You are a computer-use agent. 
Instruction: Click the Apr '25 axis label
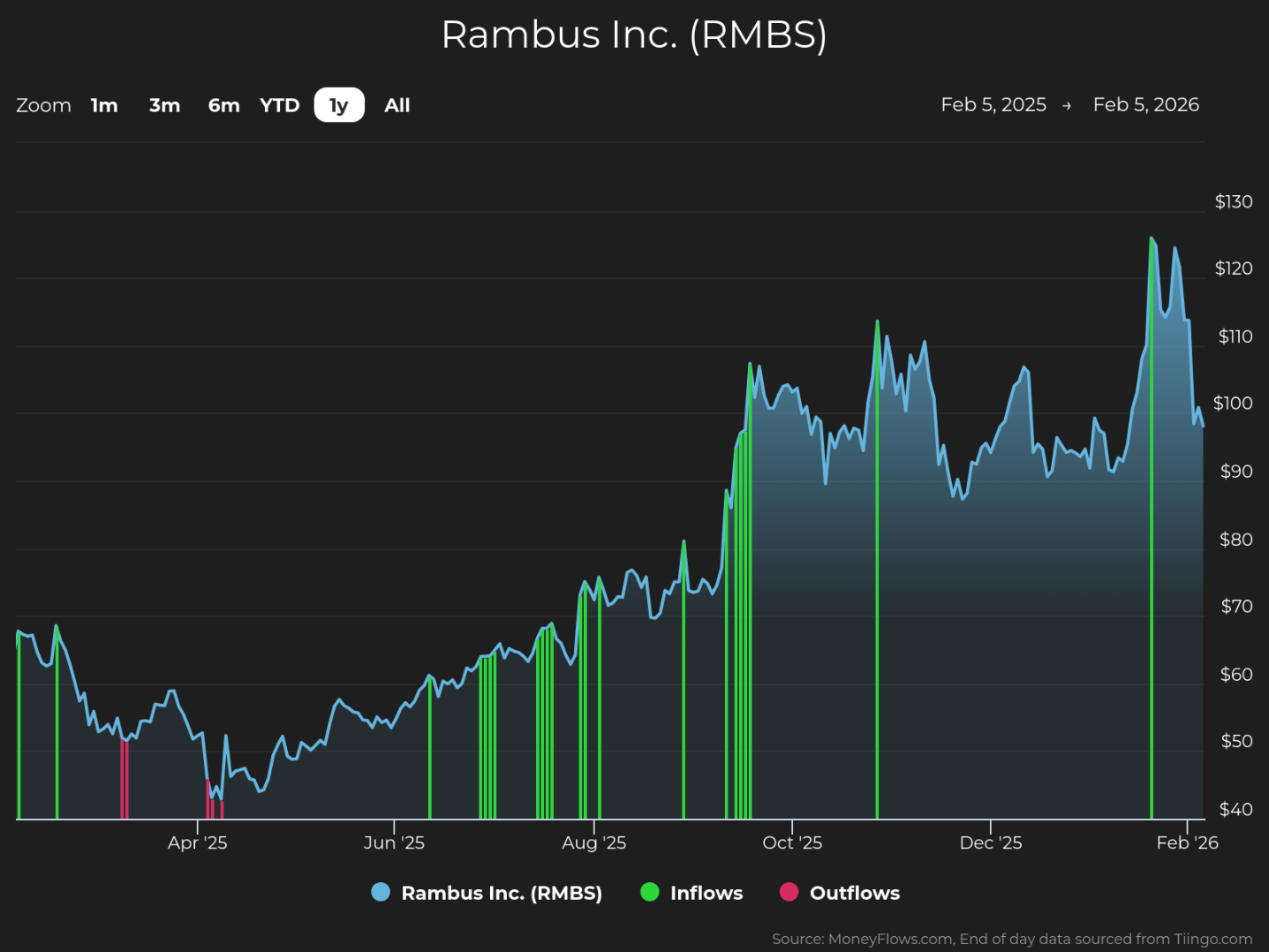pos(198,842)
